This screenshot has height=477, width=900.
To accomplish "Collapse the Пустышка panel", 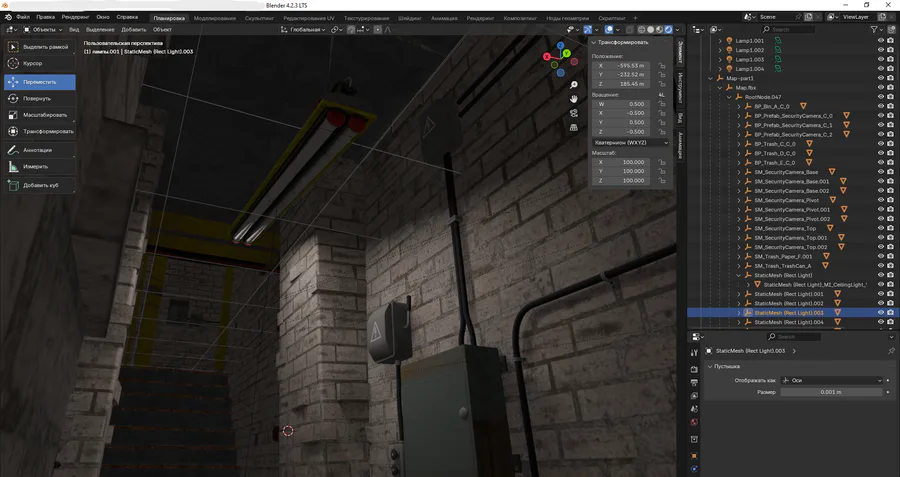I will pyautogui.click(x=710, y=366).
